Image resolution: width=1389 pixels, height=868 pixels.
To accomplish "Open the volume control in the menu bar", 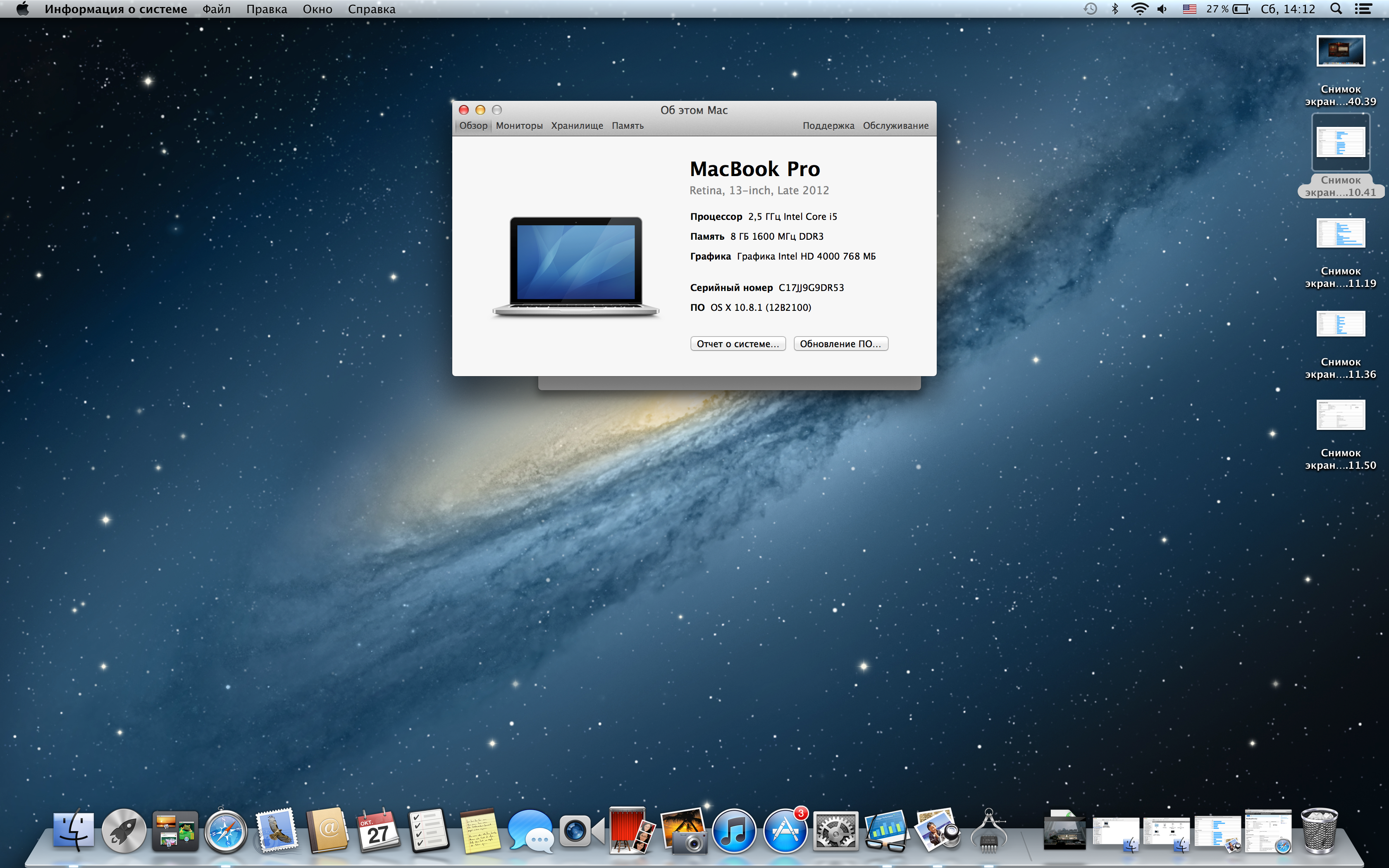I will pos(1162,9).
